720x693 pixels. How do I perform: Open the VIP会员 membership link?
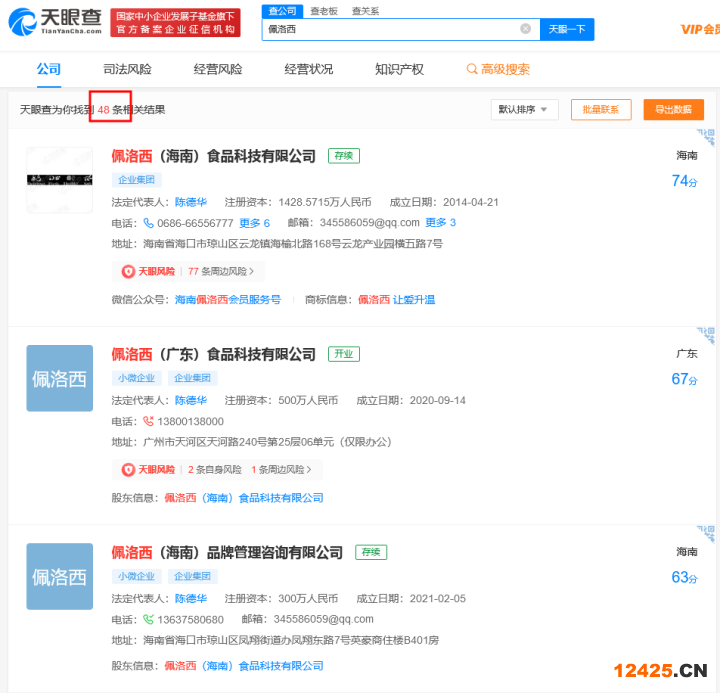(700, 29)
